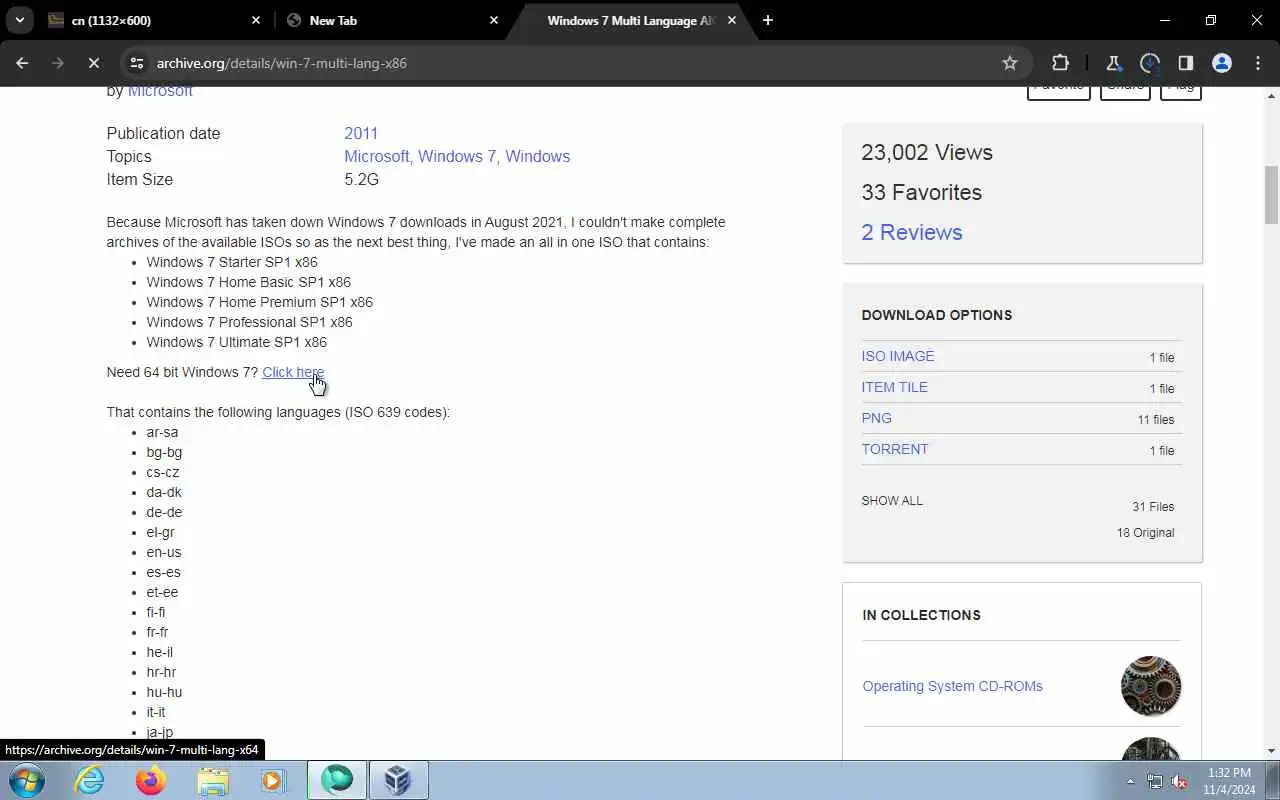
Task: Click the page vertical scrollbar thumb
Action: pos(1272,195)
